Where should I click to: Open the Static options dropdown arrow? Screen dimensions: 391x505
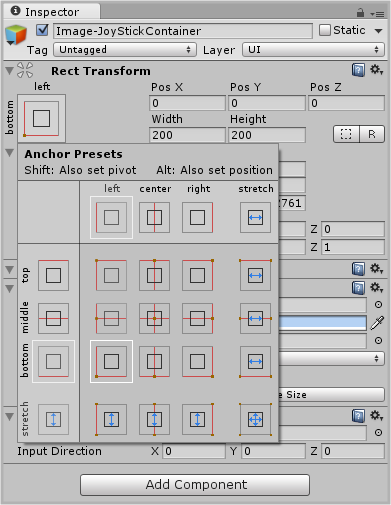coord(378,31)
